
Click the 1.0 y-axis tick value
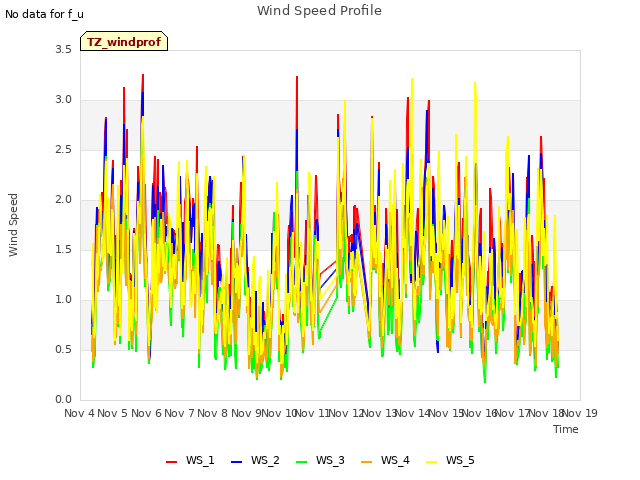(63, 300)
